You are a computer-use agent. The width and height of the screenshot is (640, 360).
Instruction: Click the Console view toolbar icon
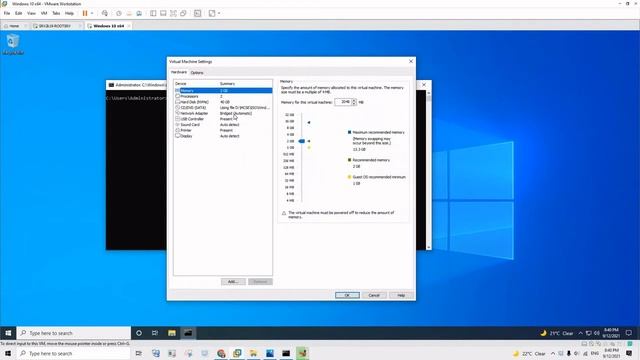[198, 13]
